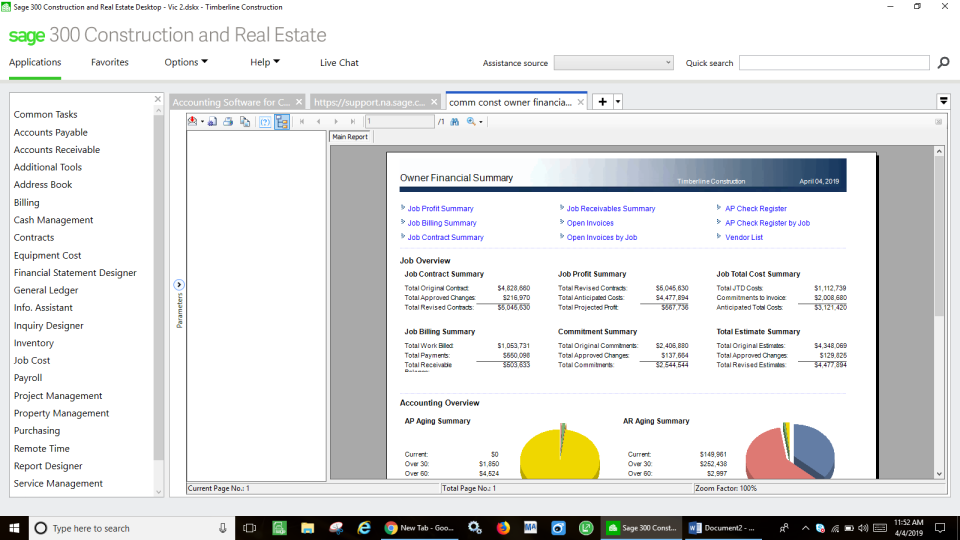Open the Job Receivables Summary link
Image resolution: width=960 pixels, height=540 pixels.
tap(611, 209)
